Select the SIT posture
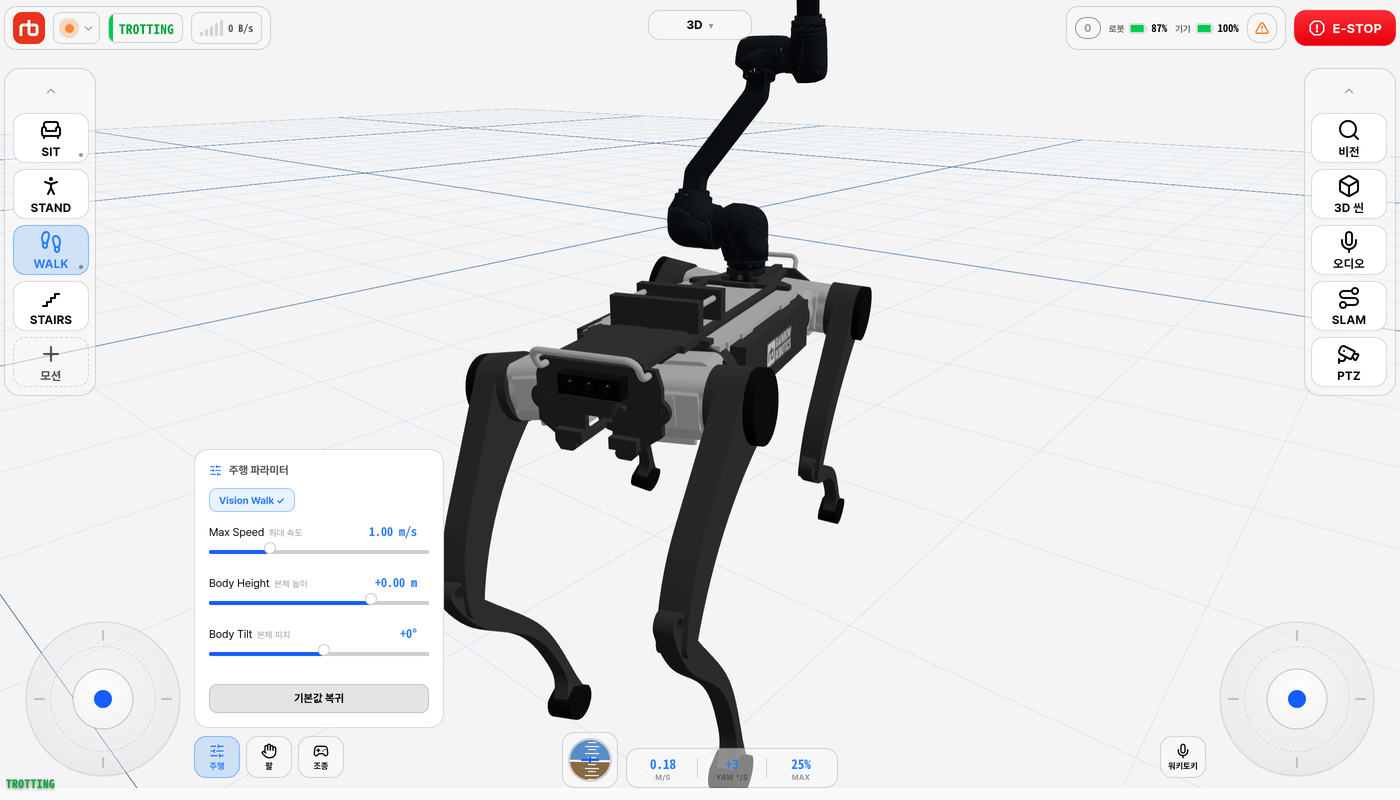This screenshot has width=1400, height=800. point(51,138)
